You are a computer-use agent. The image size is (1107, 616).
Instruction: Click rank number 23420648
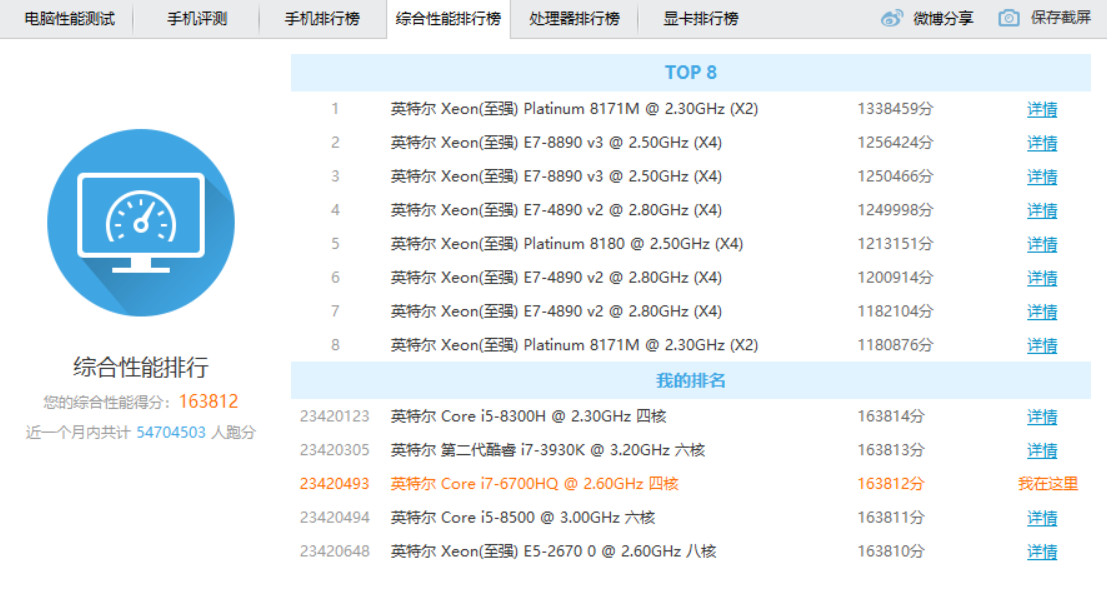335,552
